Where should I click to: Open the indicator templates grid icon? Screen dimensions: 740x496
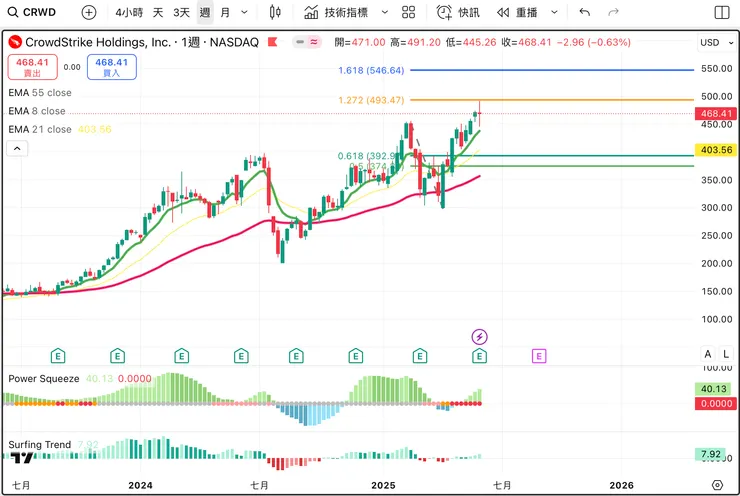(x=409, y=12)
